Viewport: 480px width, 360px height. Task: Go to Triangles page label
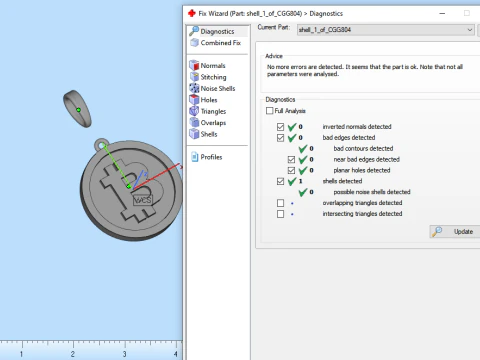click(213, 111)
